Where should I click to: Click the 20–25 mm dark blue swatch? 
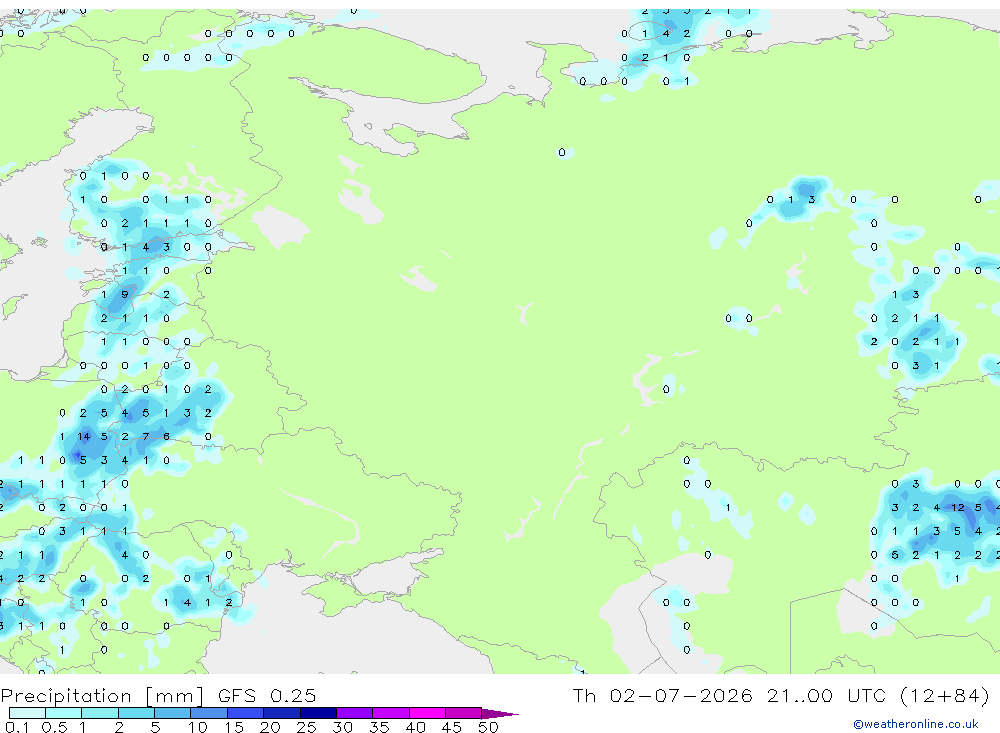click(282, 713)
